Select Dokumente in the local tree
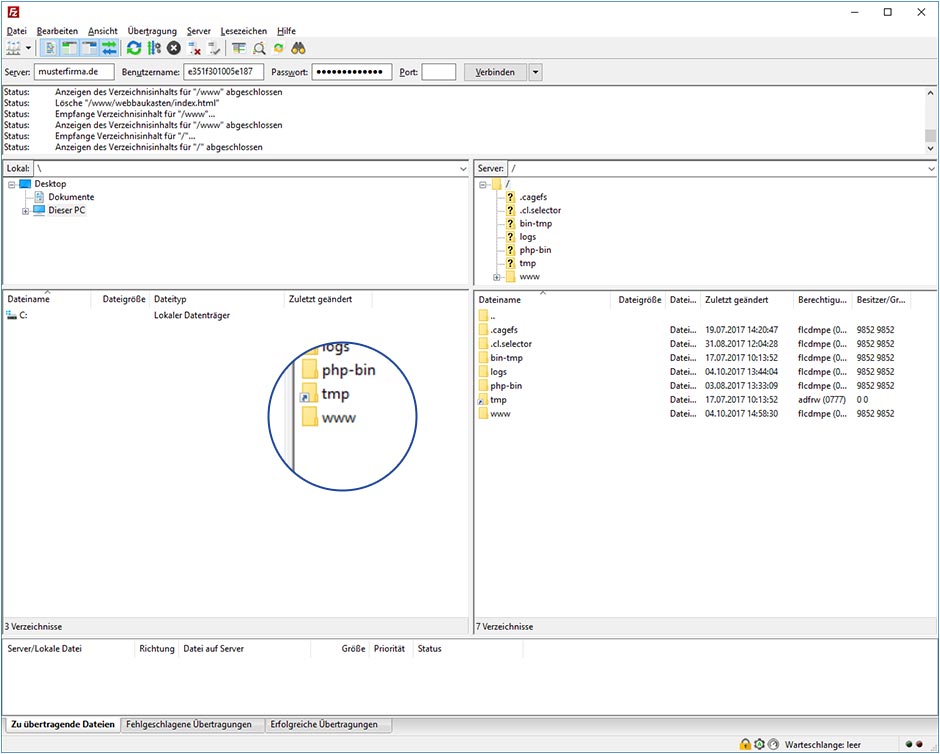This screenshot has width=940, height=754. click(71, 197)
